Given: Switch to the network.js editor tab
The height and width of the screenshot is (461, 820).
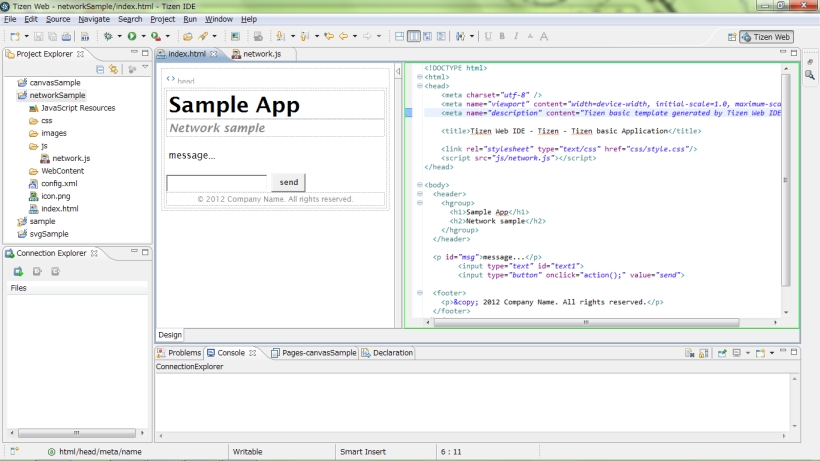Looking at the screenshot, I should 257,54.
